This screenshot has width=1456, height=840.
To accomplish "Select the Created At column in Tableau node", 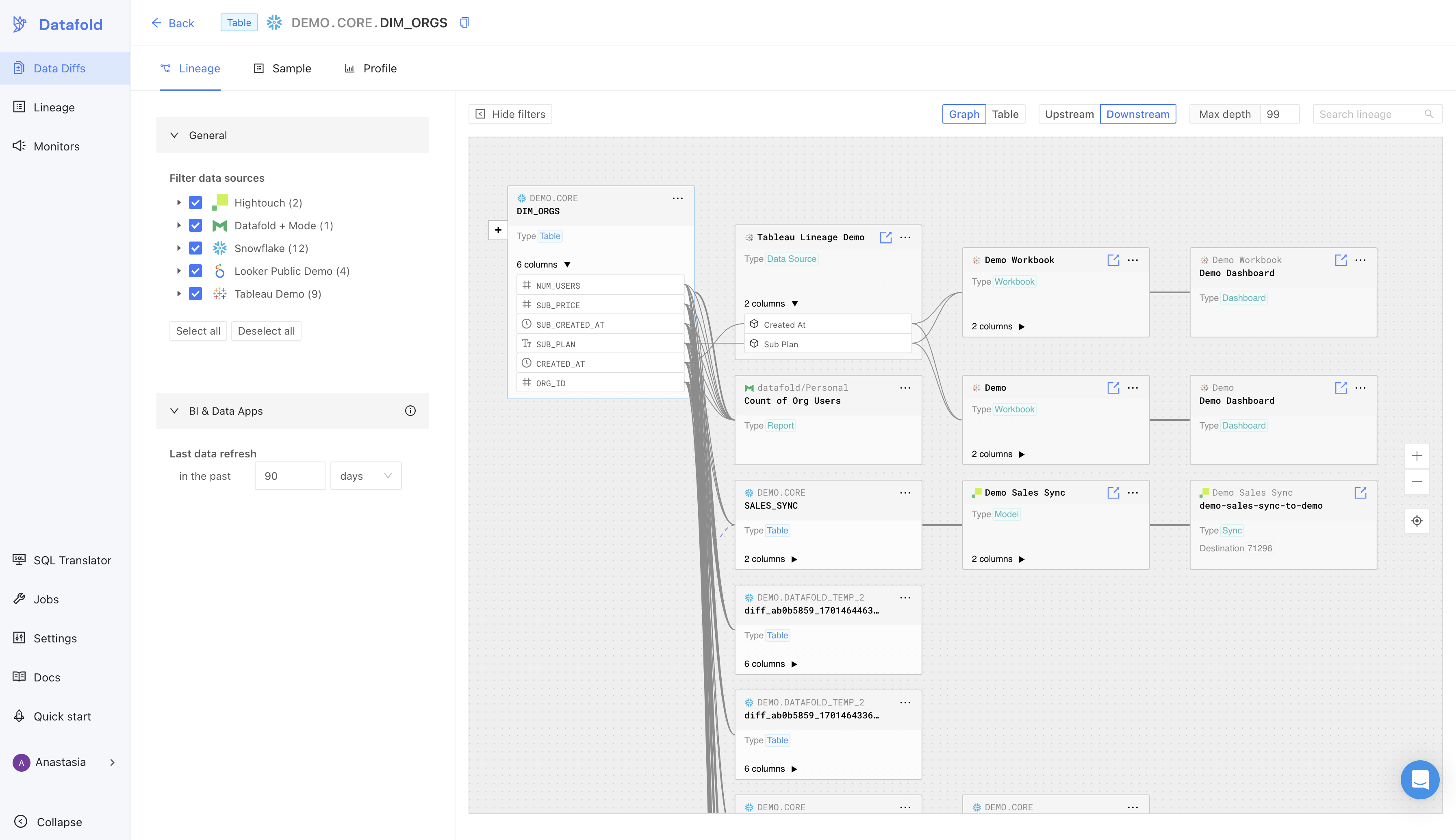I will pos(828,324).
